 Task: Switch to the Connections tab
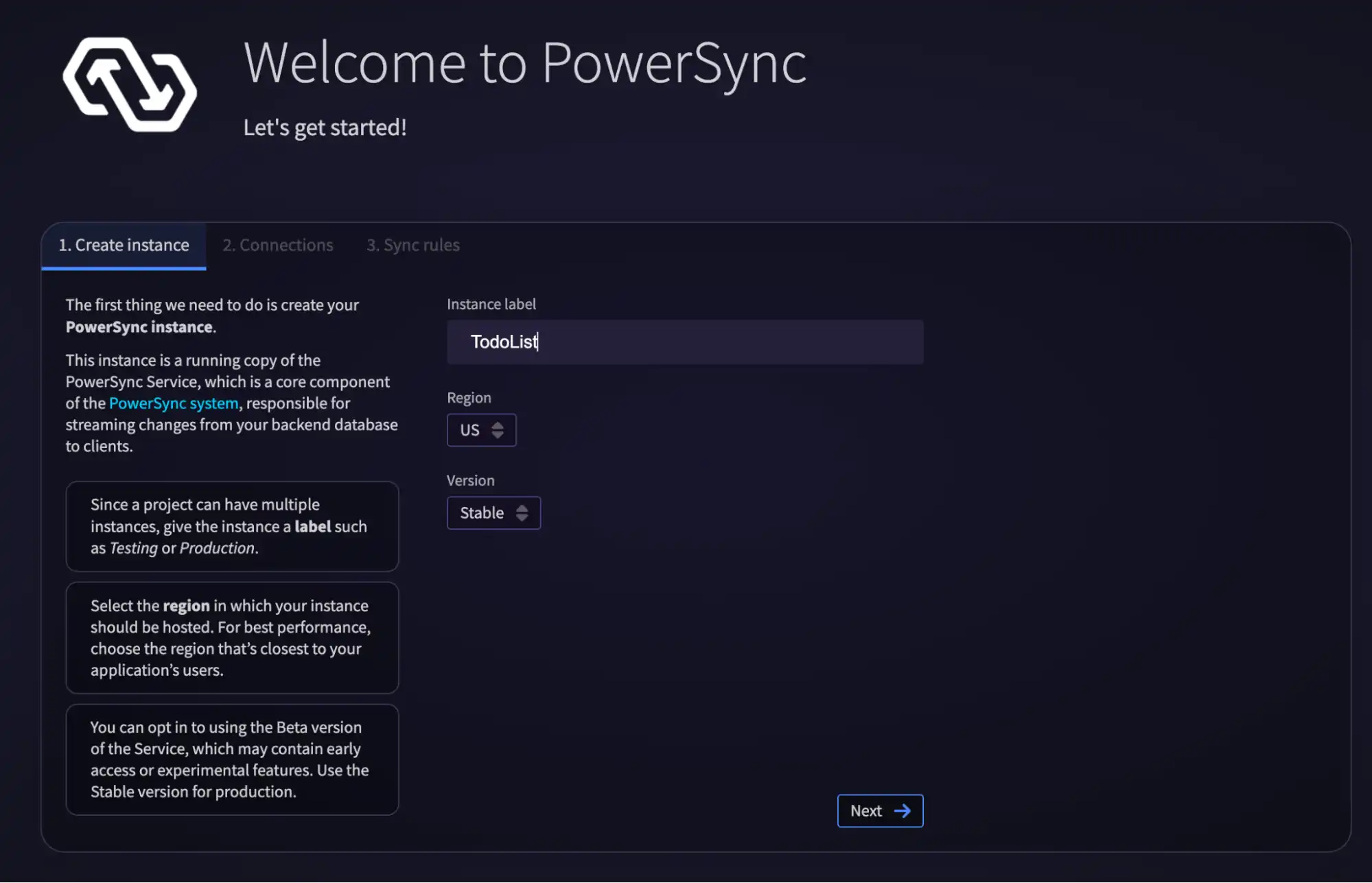(x=277, y=245)
